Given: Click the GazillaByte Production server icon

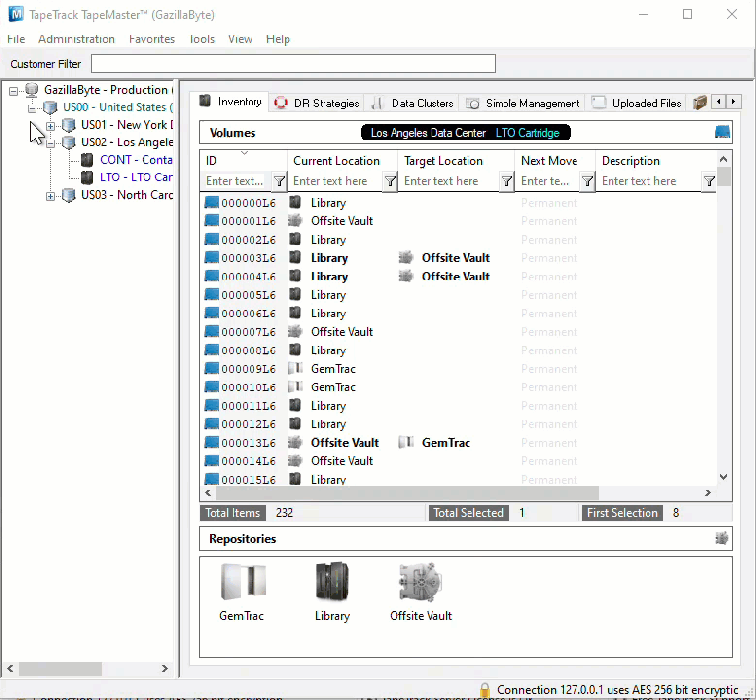Looking at the screenshot, I should point(32,90).
